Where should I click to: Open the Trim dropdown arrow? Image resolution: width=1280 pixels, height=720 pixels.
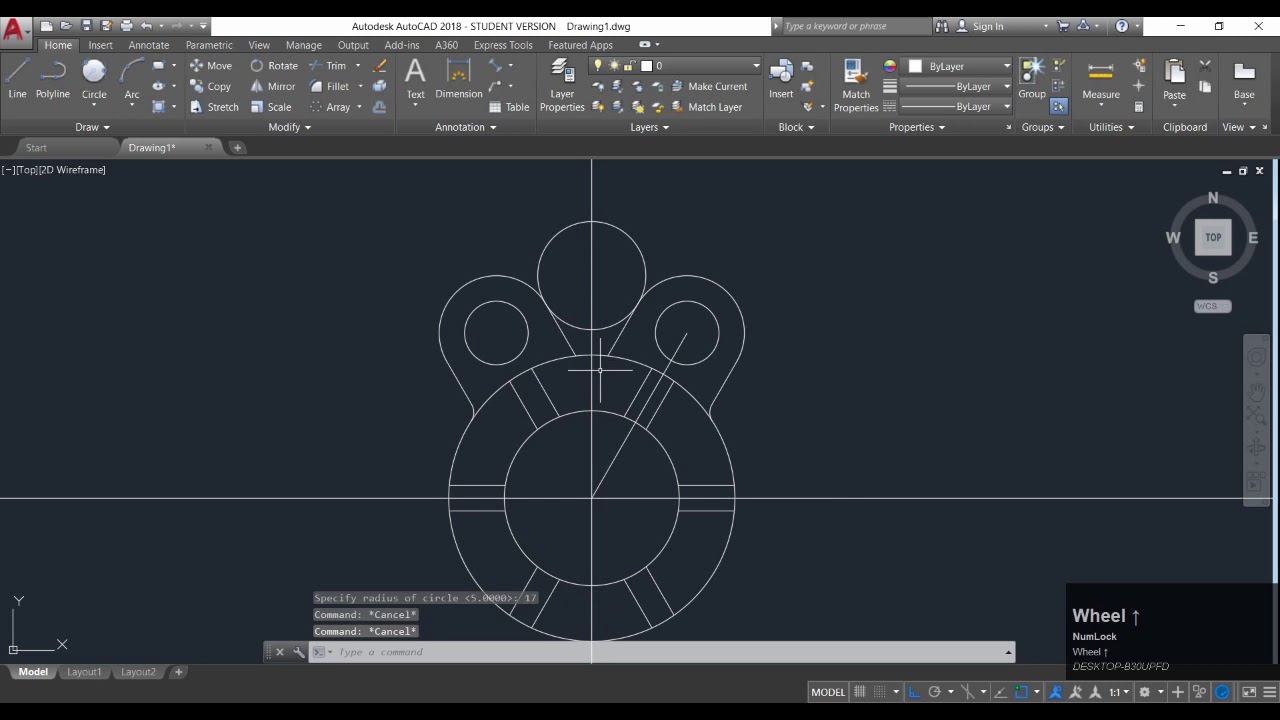pos(358,66)
